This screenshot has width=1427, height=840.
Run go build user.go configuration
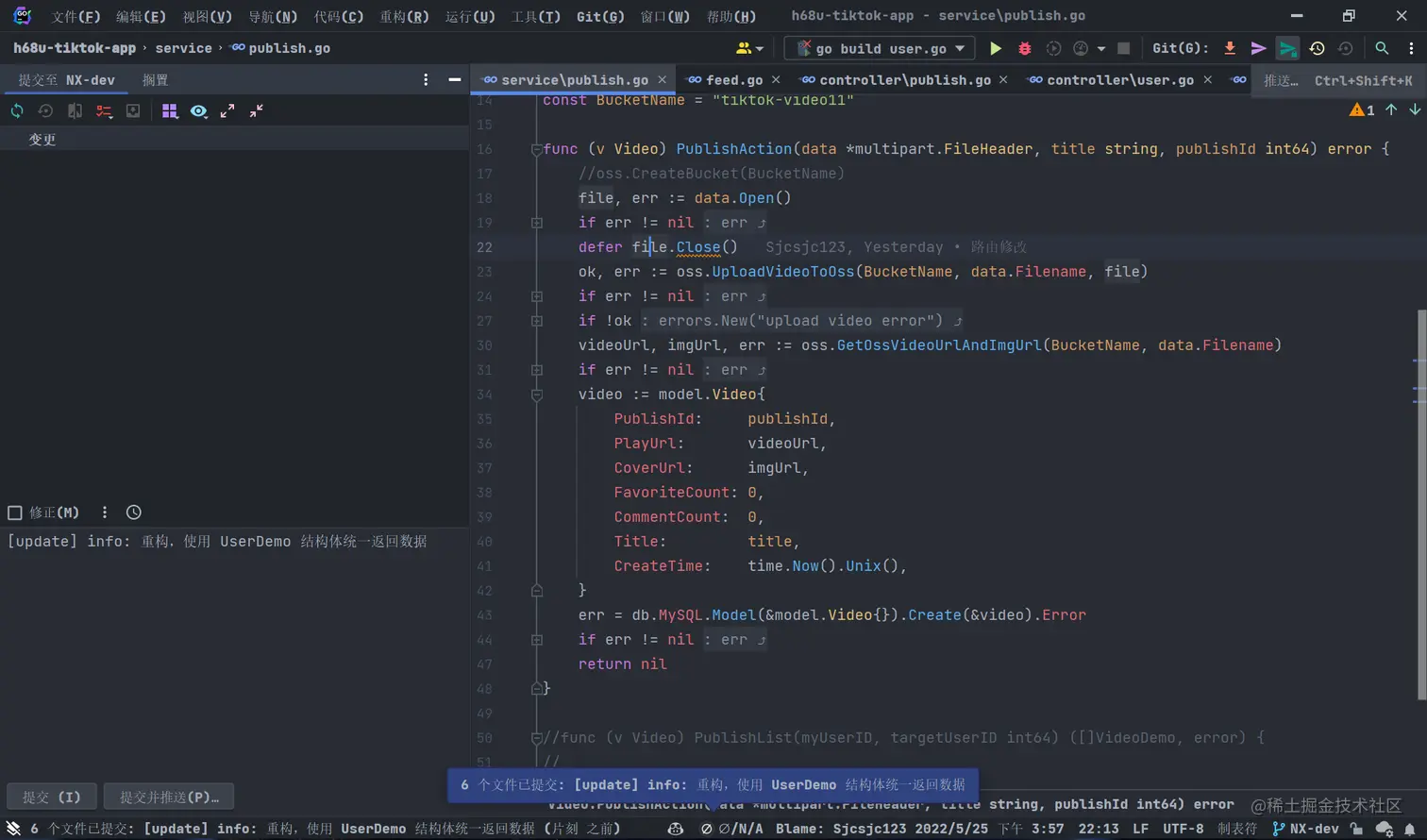995,48
